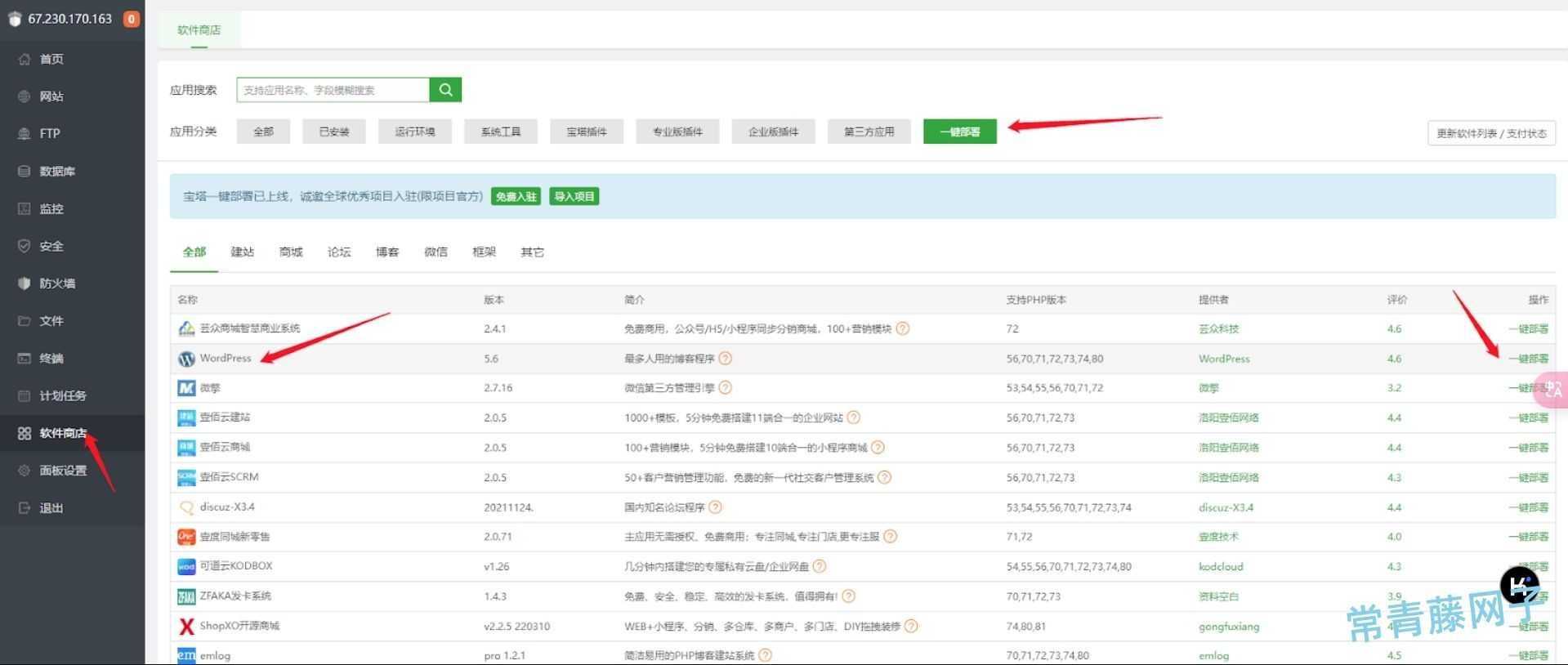
Task: Click 一键部署 link in discuz-X3.4 row
Action: 1528,507
